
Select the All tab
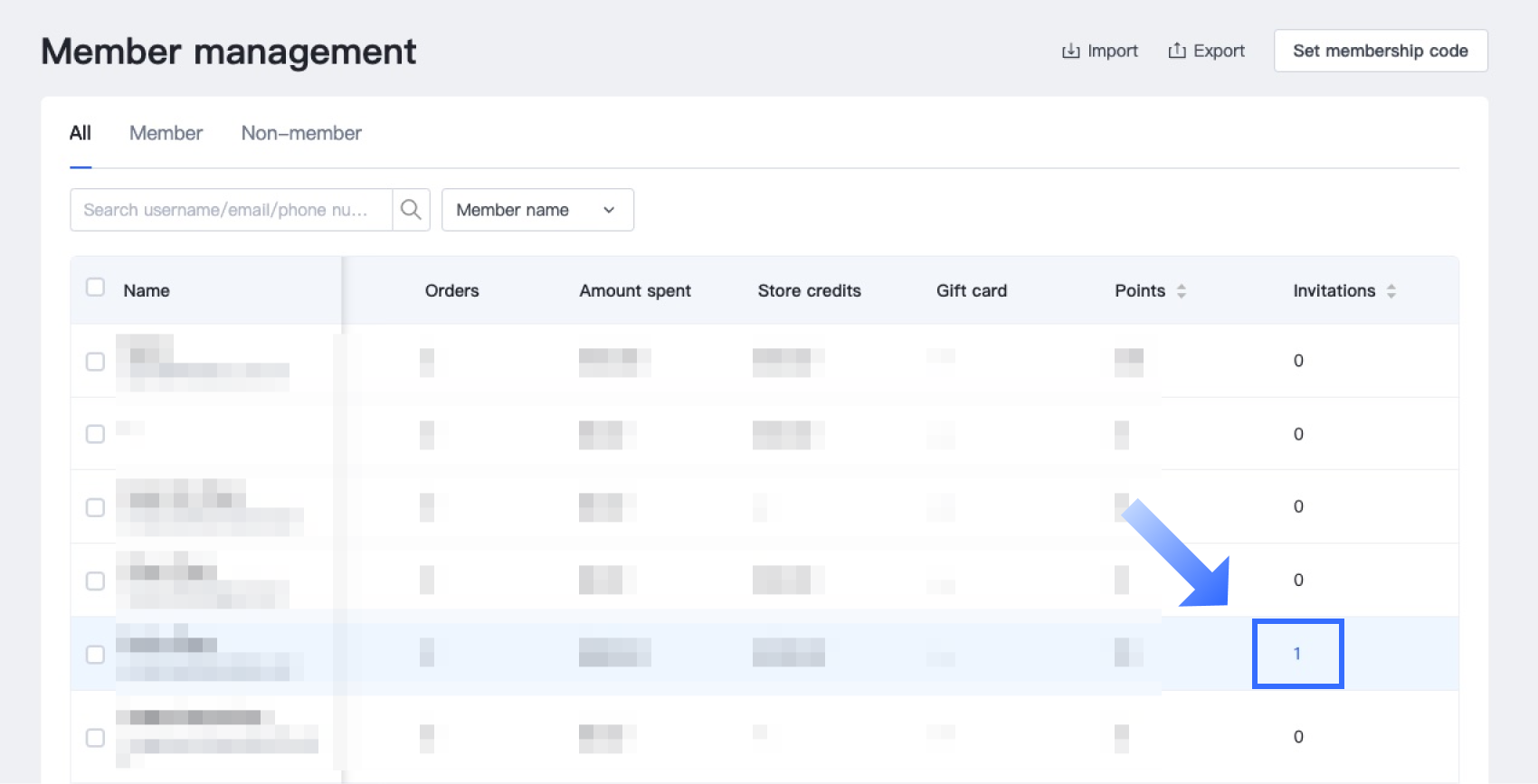(x=81, y=134)
